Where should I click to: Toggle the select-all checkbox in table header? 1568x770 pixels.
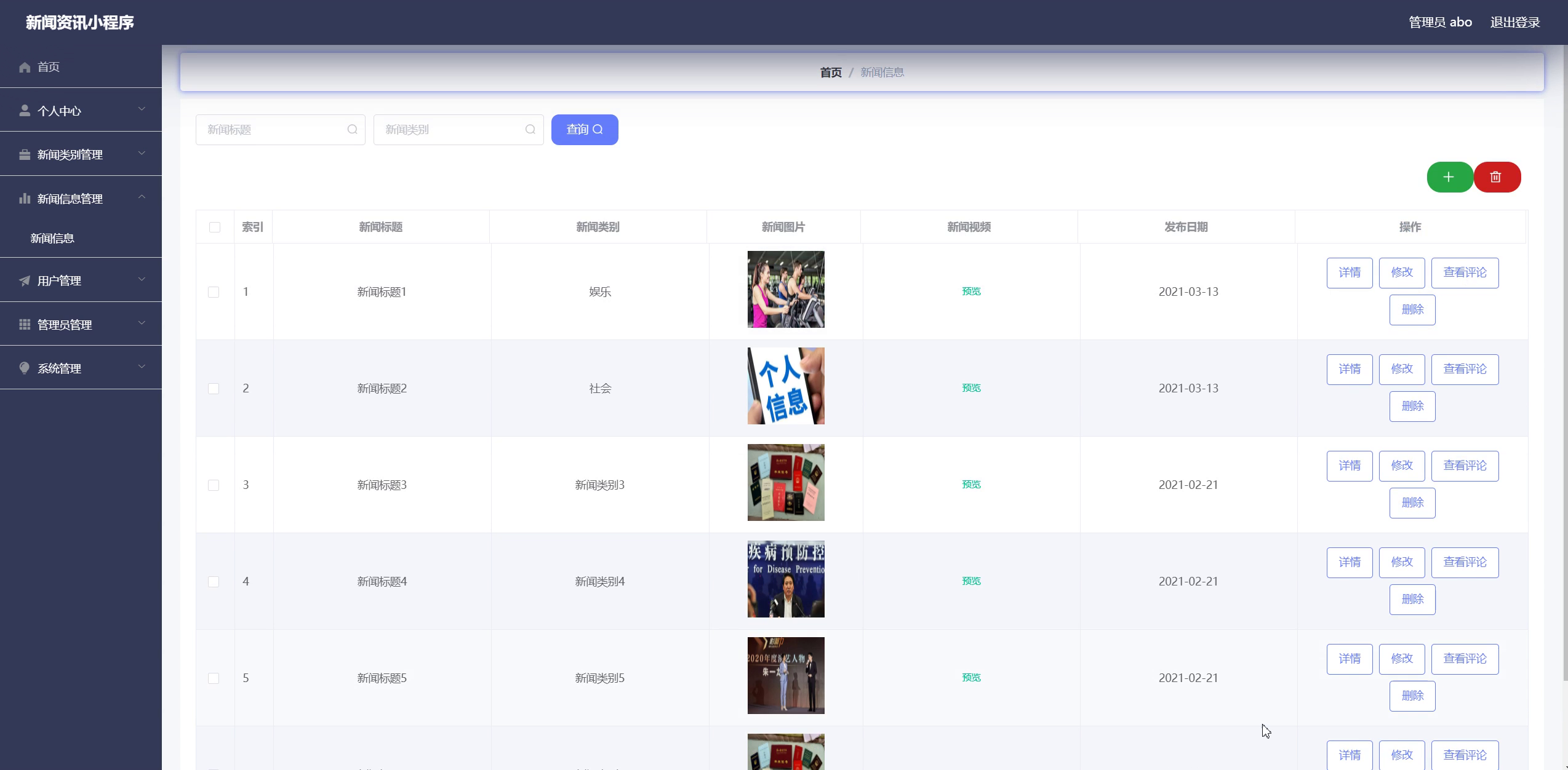pos(215,227)
